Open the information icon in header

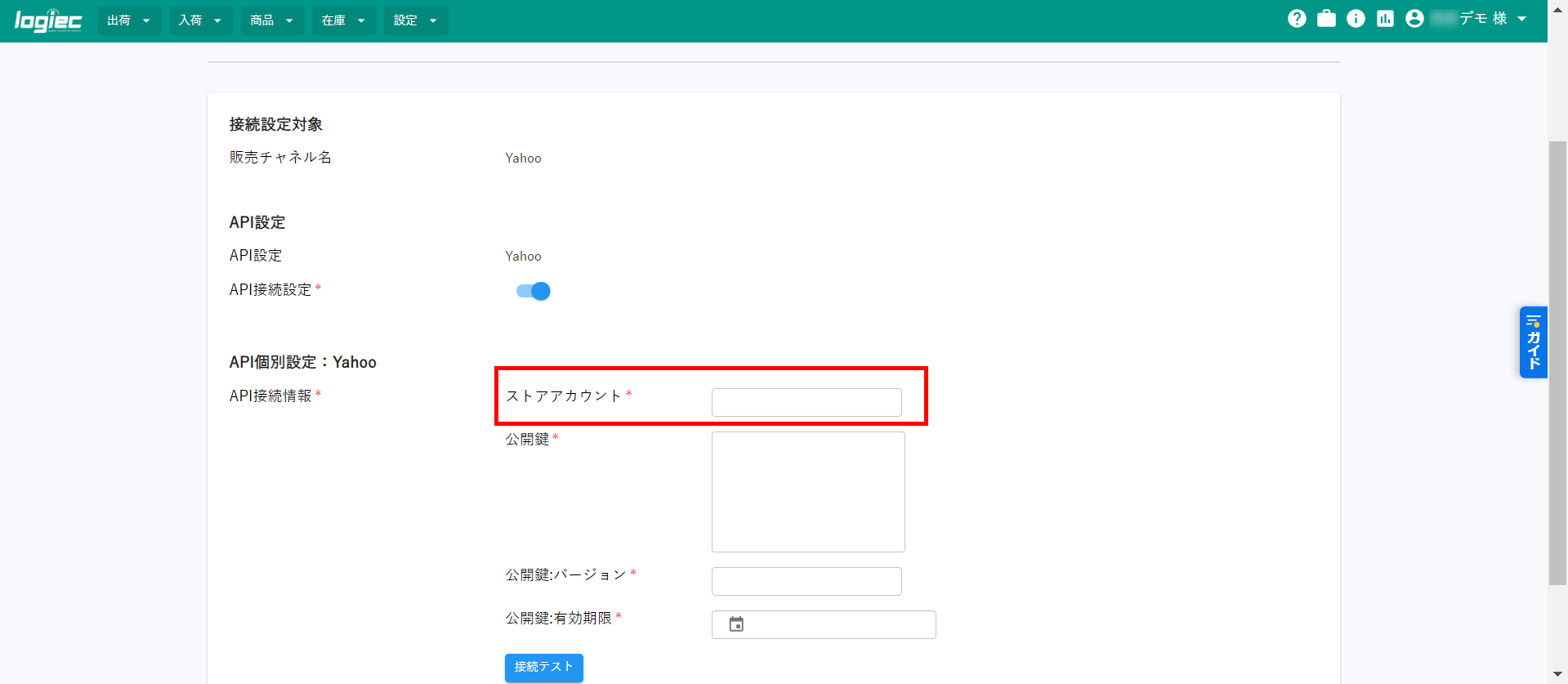1356,19
